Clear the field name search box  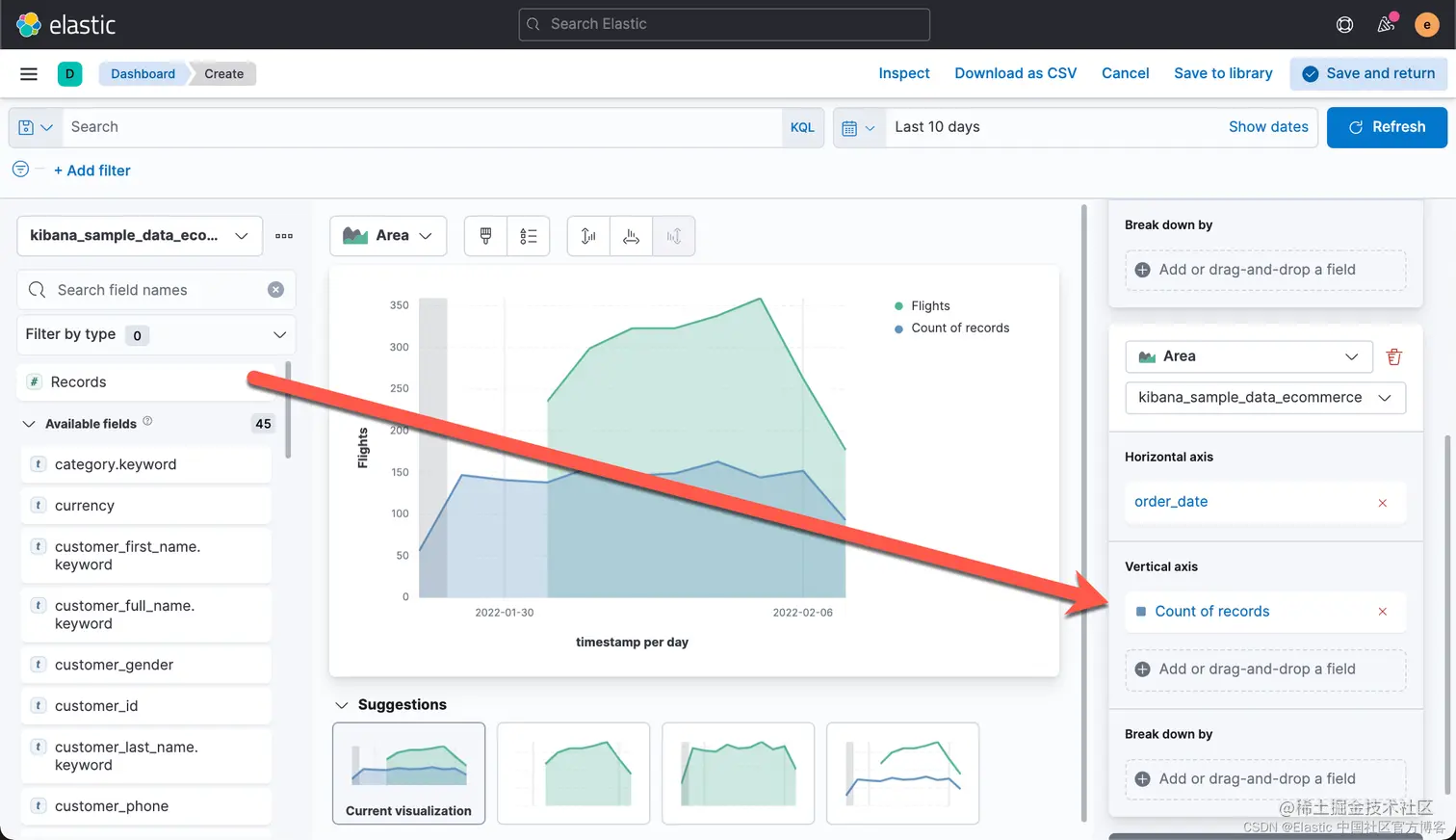click(x=275, y=290)
